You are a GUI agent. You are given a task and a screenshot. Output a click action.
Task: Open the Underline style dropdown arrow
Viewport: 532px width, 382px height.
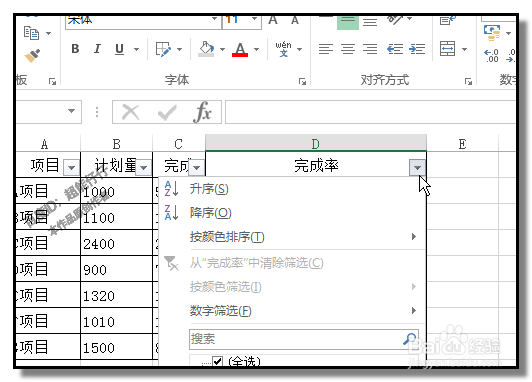point(136,50)
